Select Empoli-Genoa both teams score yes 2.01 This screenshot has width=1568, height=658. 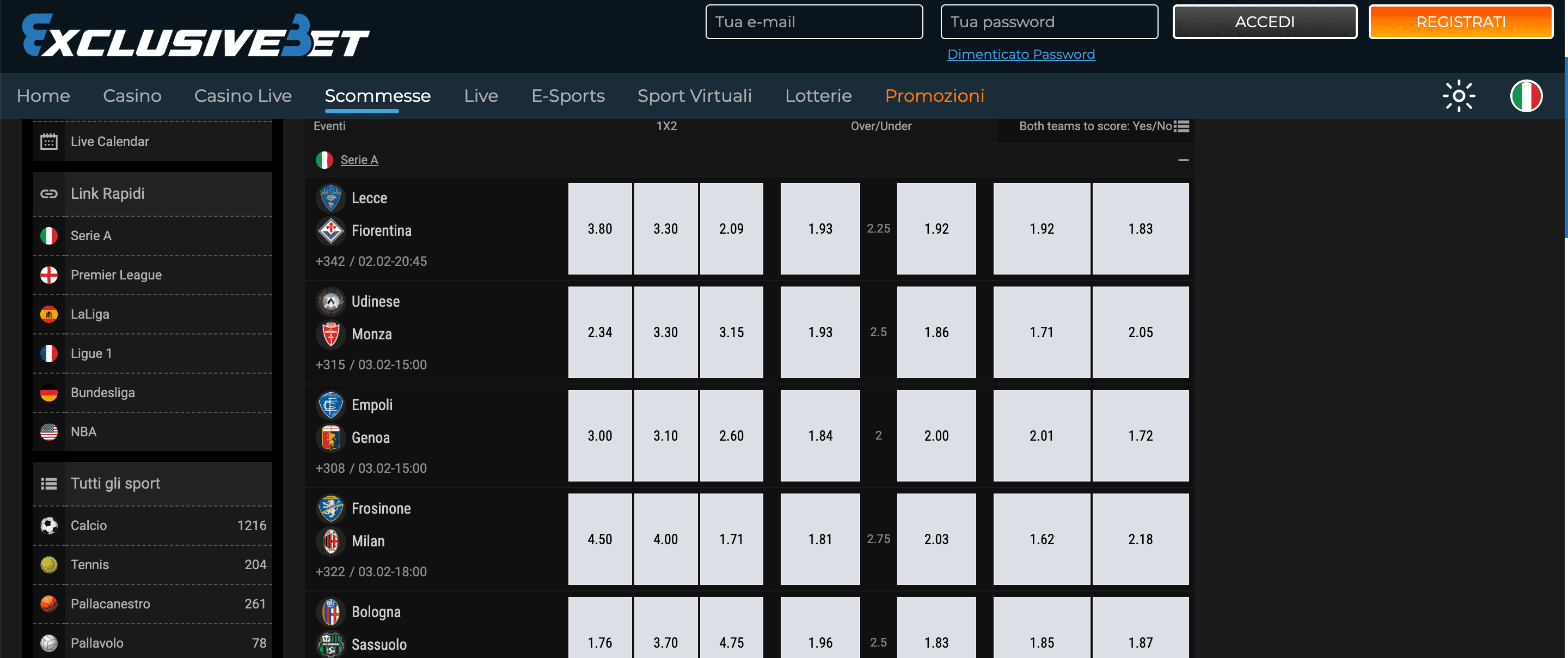(x=1042, y=436)
